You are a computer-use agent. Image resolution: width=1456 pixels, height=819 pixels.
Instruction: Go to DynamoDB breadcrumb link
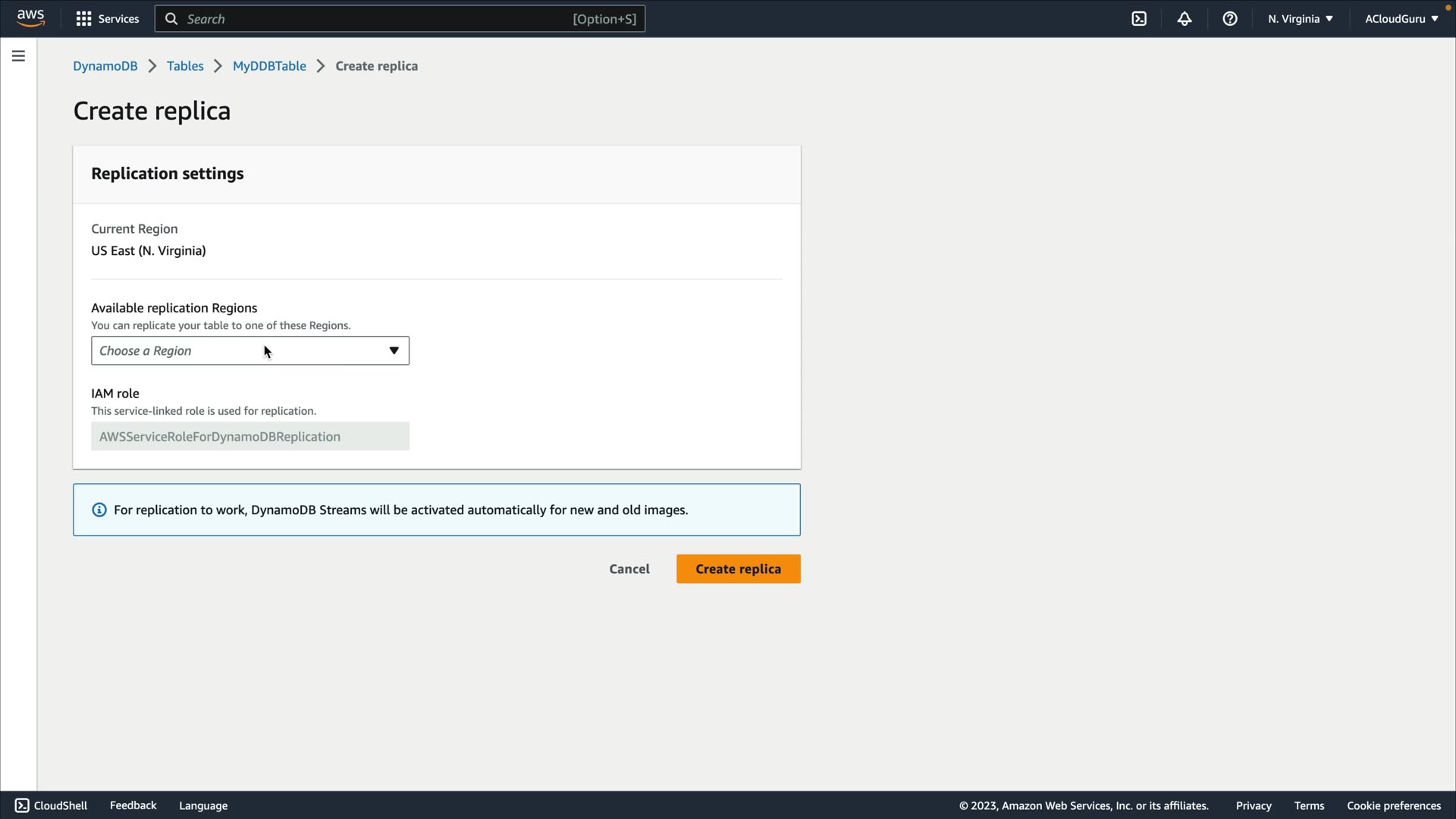click(x=105, y=66)
